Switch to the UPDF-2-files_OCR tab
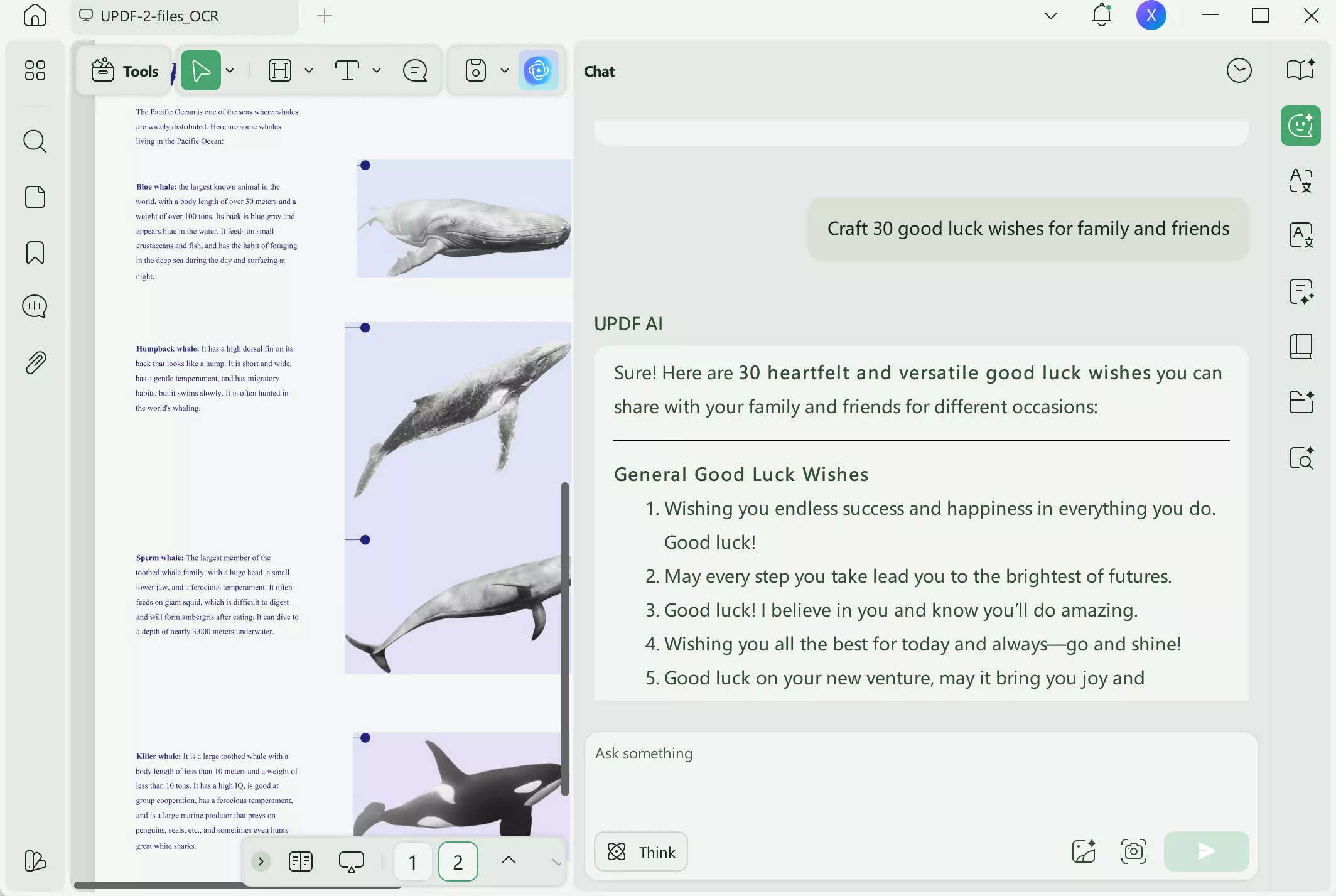This screenshot has width=1336, height=896. tap(160, 16)
